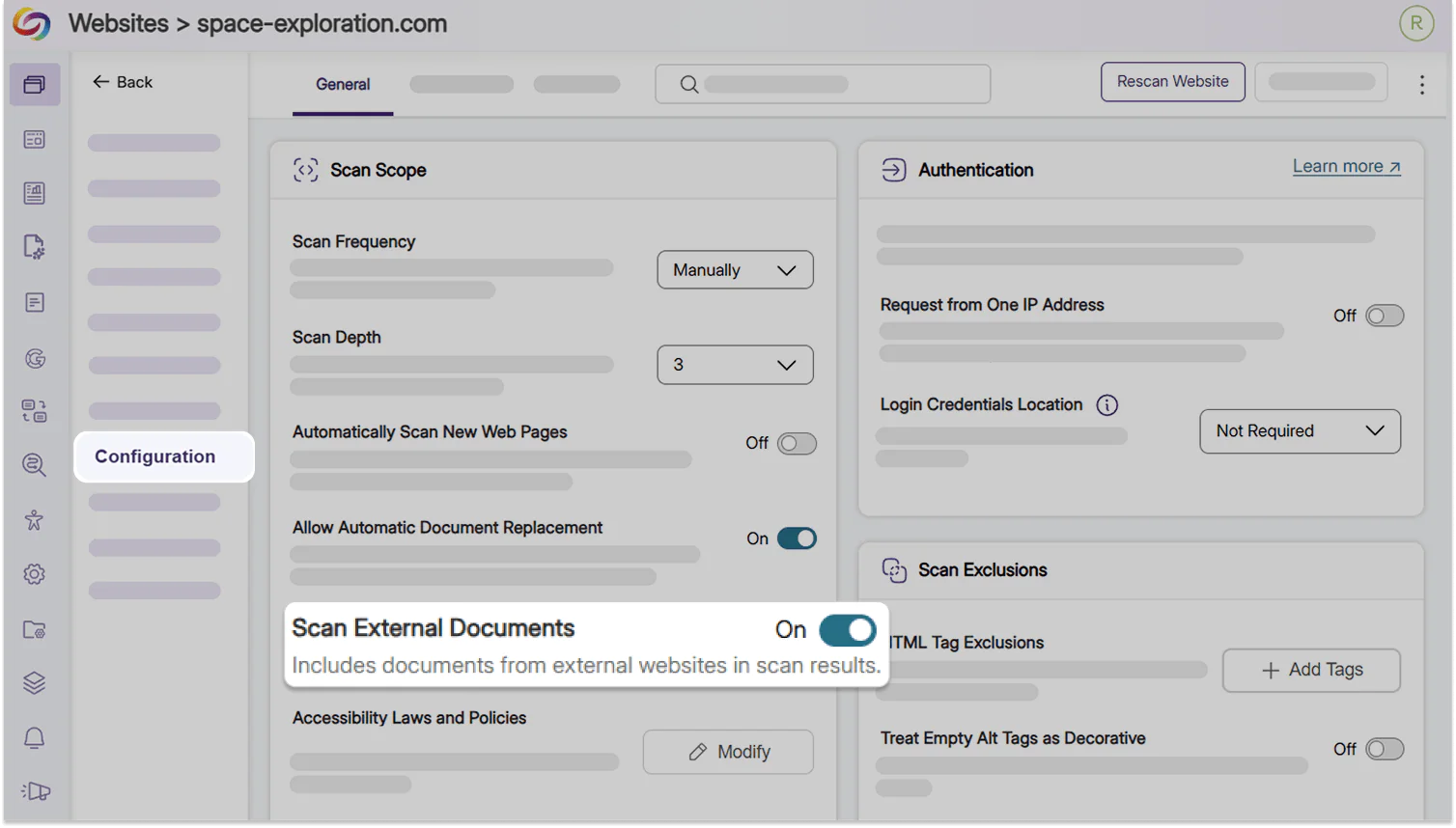Open the Scan Frequency Manually dropdown
The image size is (1456, 828).
click(x=736, y=270)
